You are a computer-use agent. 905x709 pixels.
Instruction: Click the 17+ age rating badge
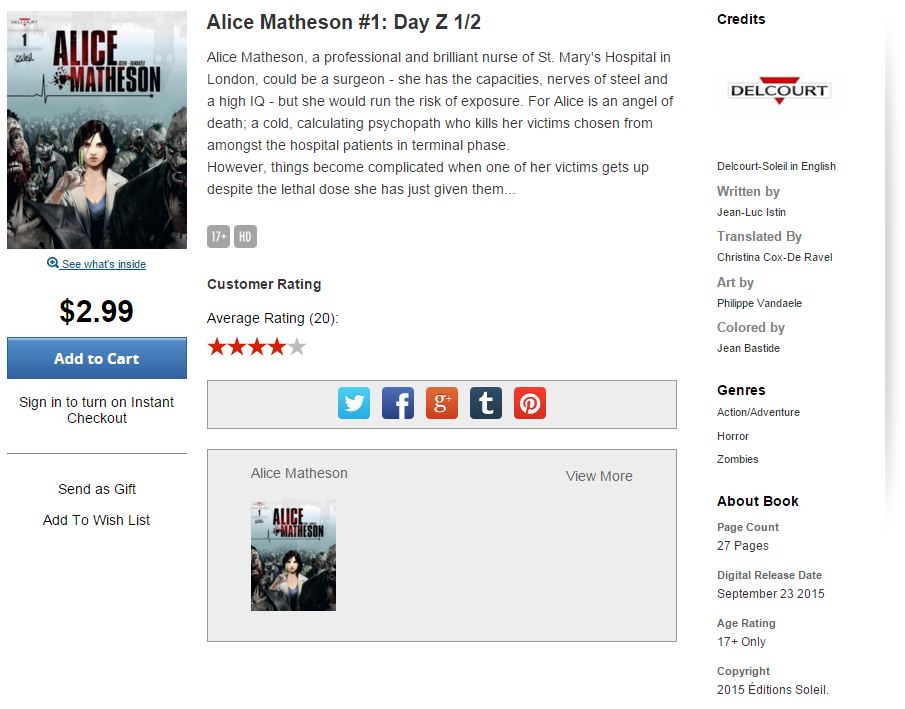point(218,236)
